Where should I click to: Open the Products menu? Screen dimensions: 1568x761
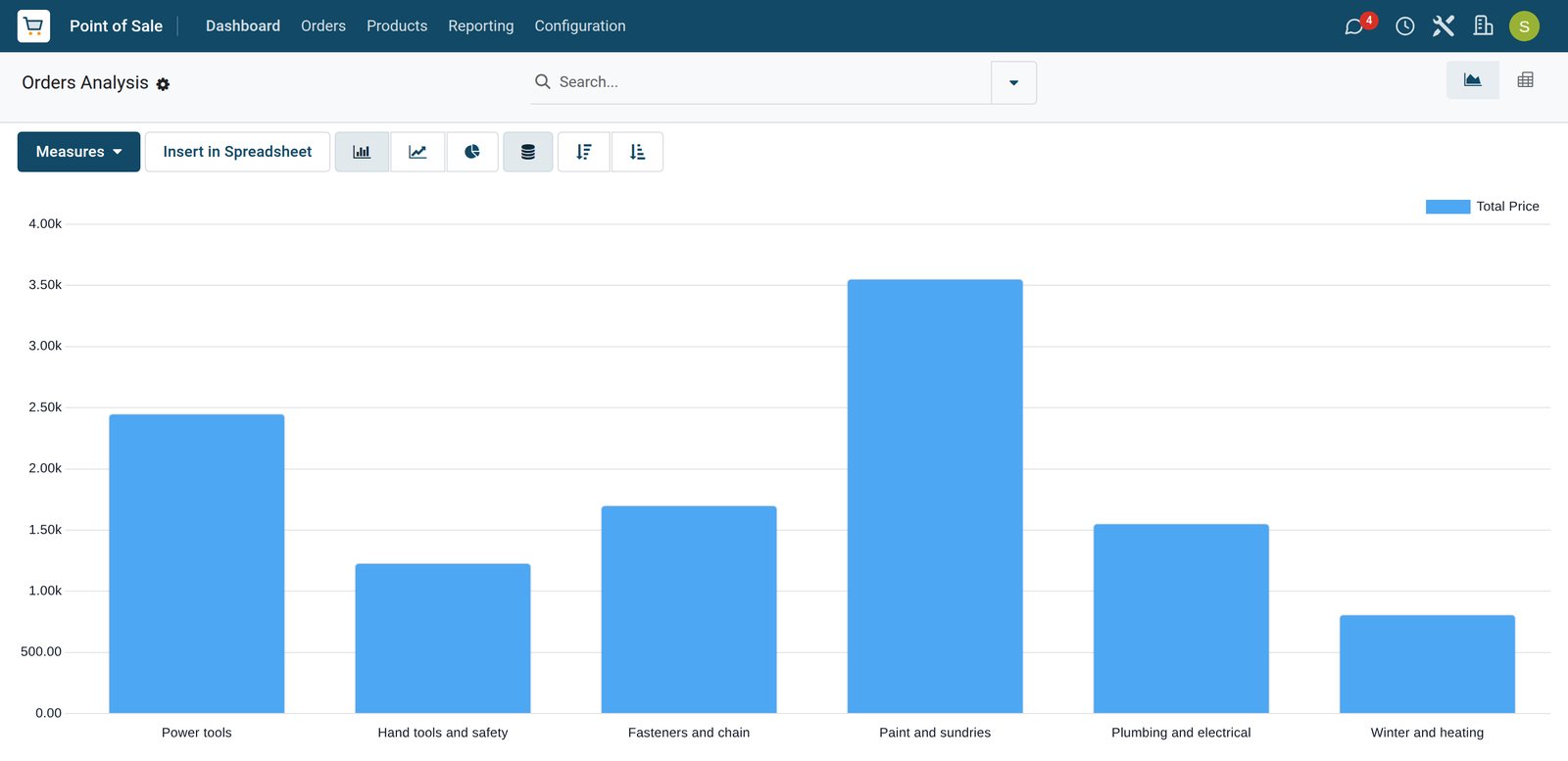click(397, 25)
